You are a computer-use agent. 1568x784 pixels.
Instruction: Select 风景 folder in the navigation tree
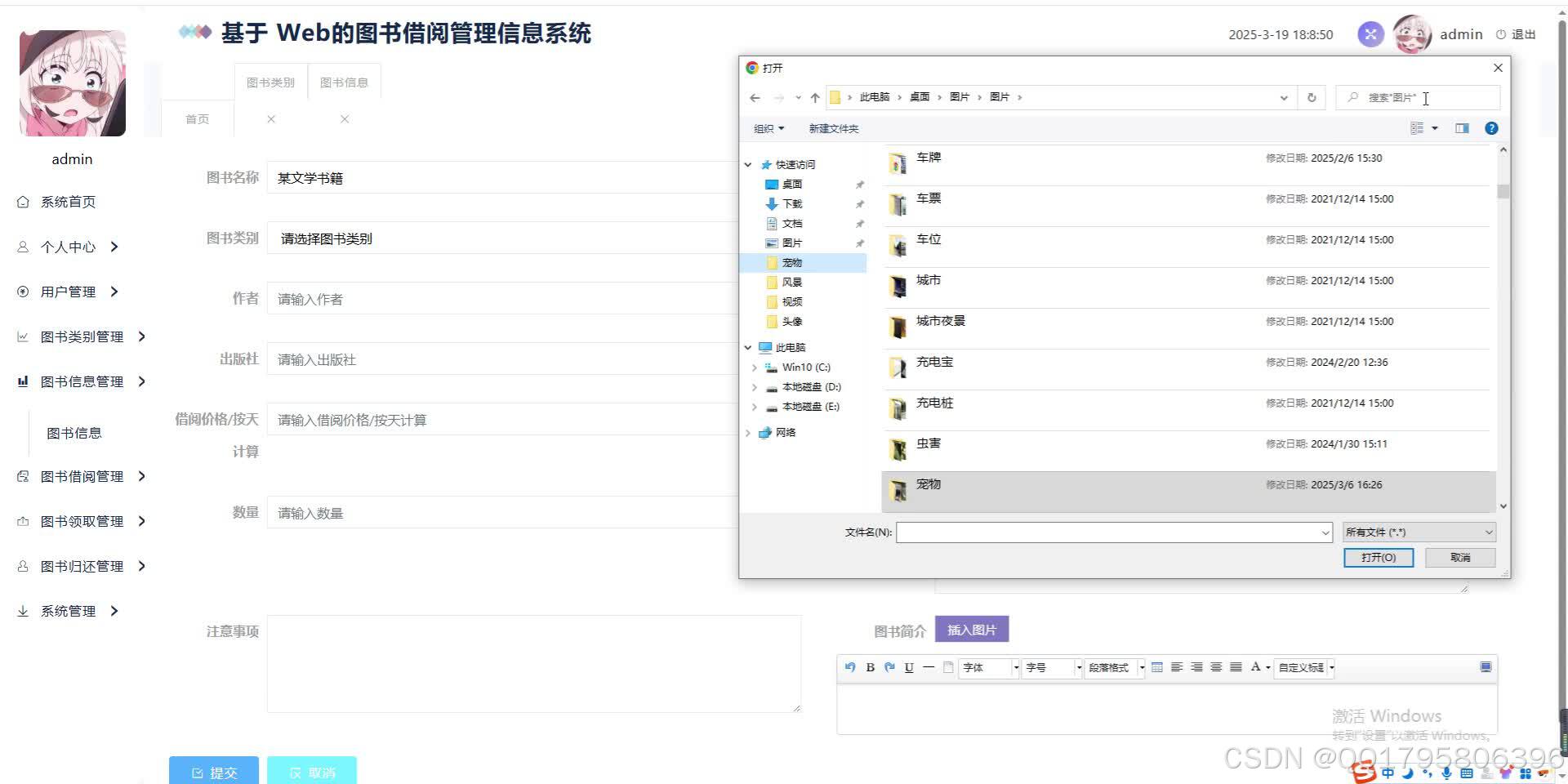pos(792,282)
